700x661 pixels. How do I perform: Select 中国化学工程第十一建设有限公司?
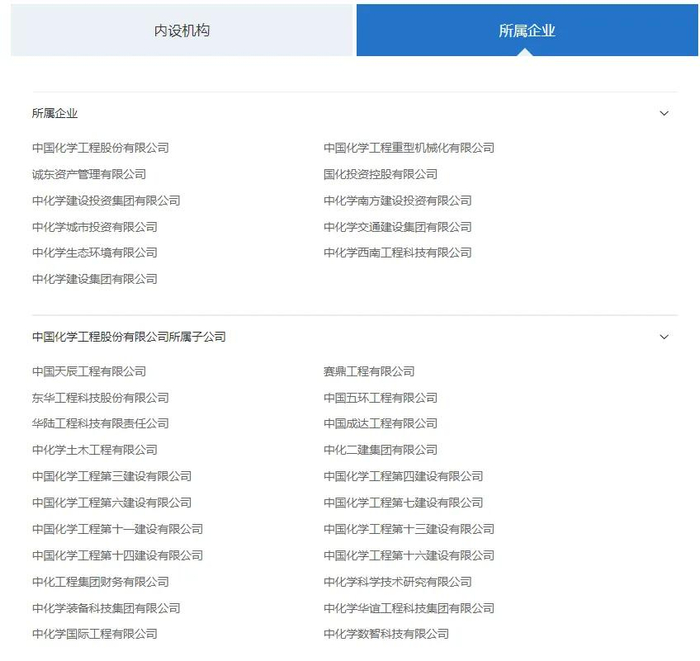tap(117, 529)
